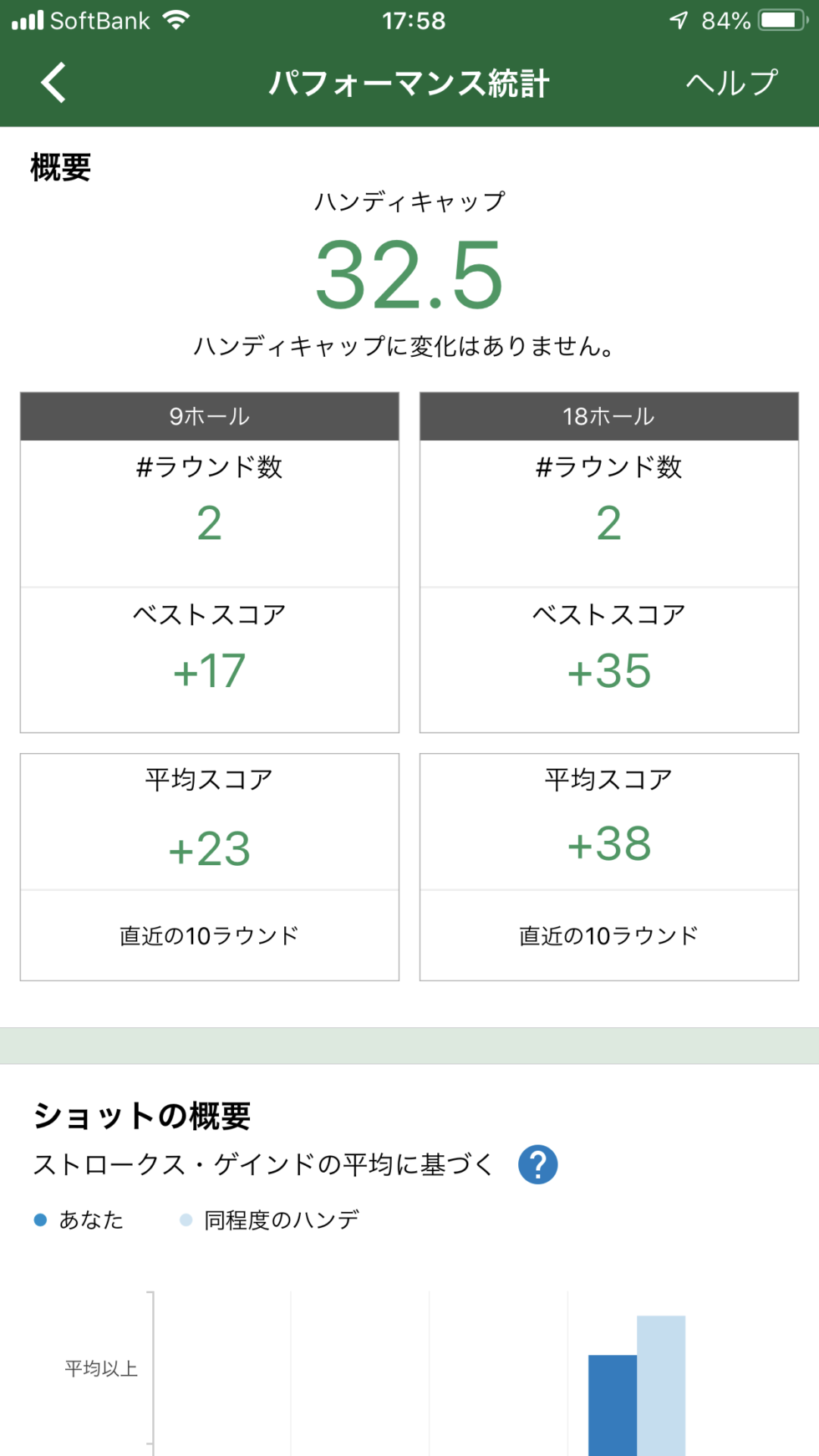
Task: Tap 9-hole best score +17
Action: tap(210, 671)
